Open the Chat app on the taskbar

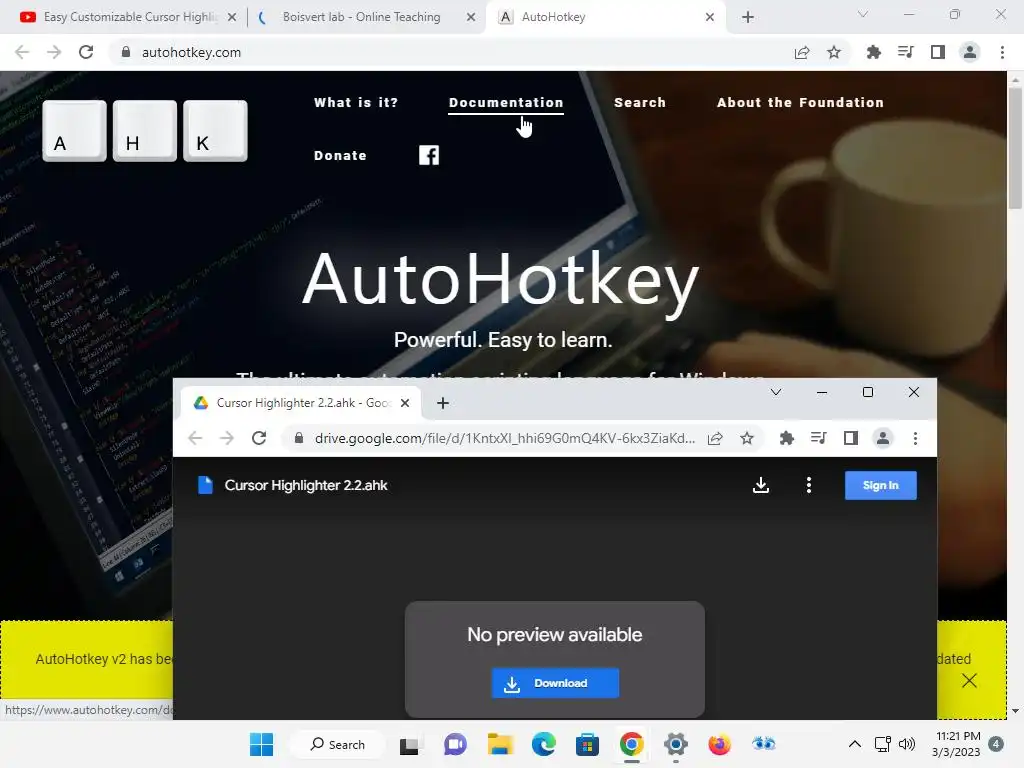pyautogui.click(x=455, y=744)
